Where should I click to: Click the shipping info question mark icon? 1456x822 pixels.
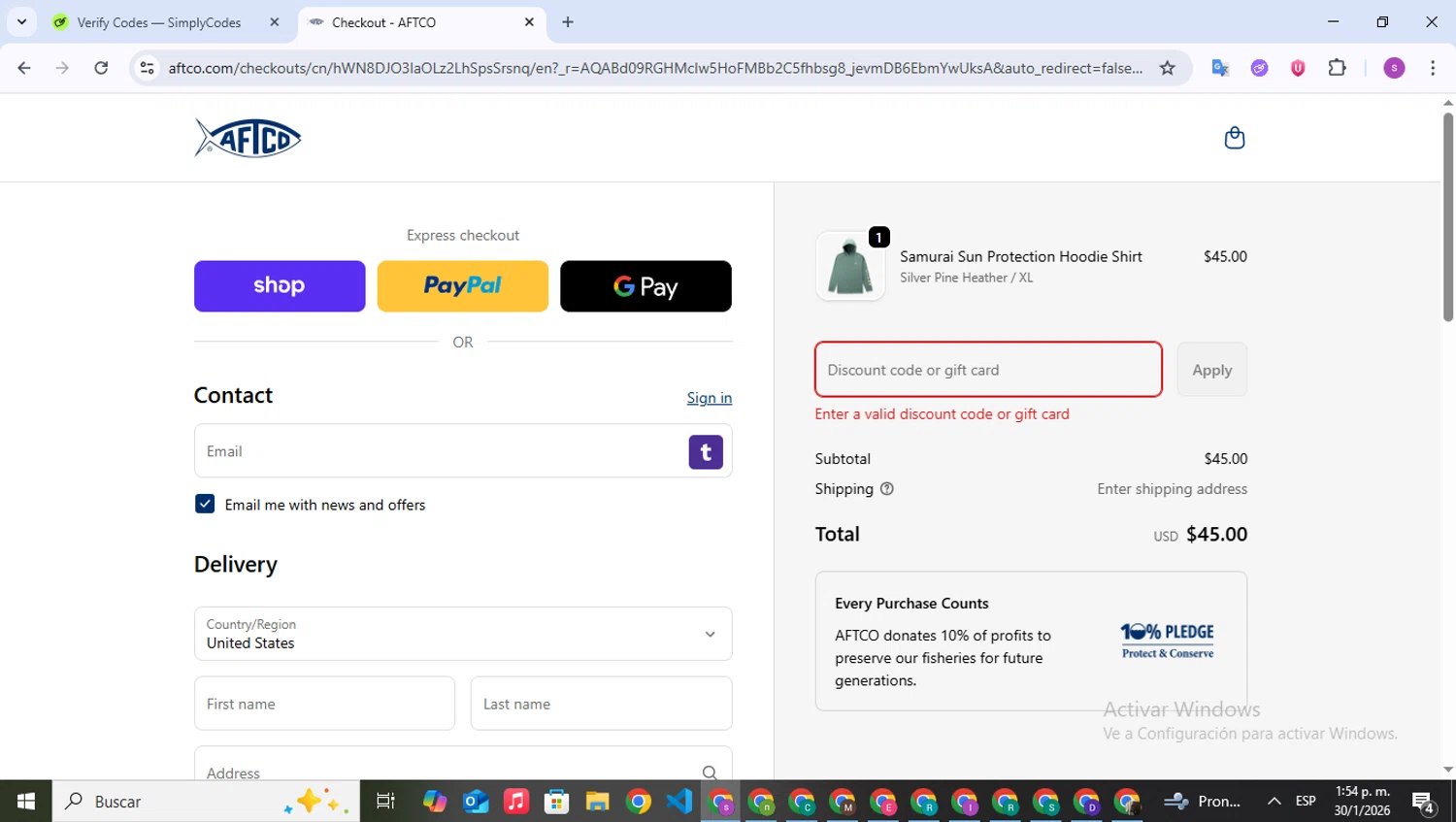click(x=886, y=489)
